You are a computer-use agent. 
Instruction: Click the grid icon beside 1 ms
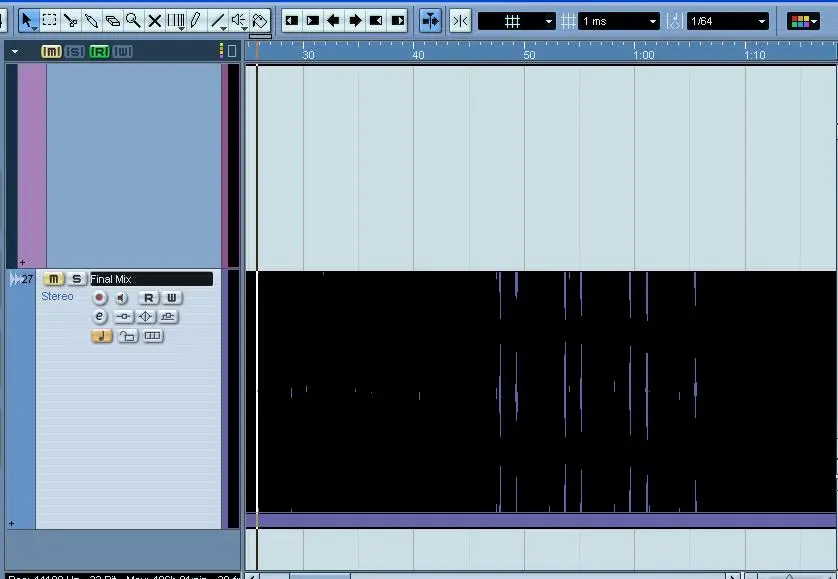tap(568, 21)
